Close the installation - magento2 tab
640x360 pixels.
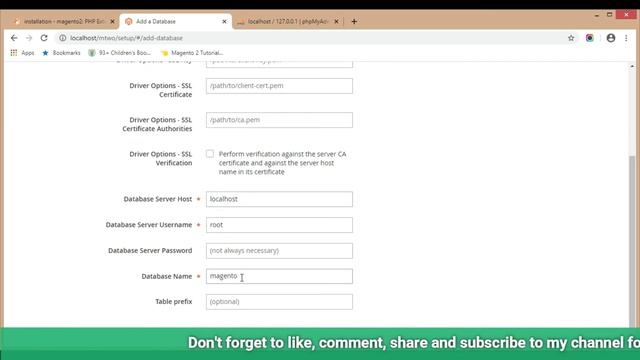[x=112, y=21]
